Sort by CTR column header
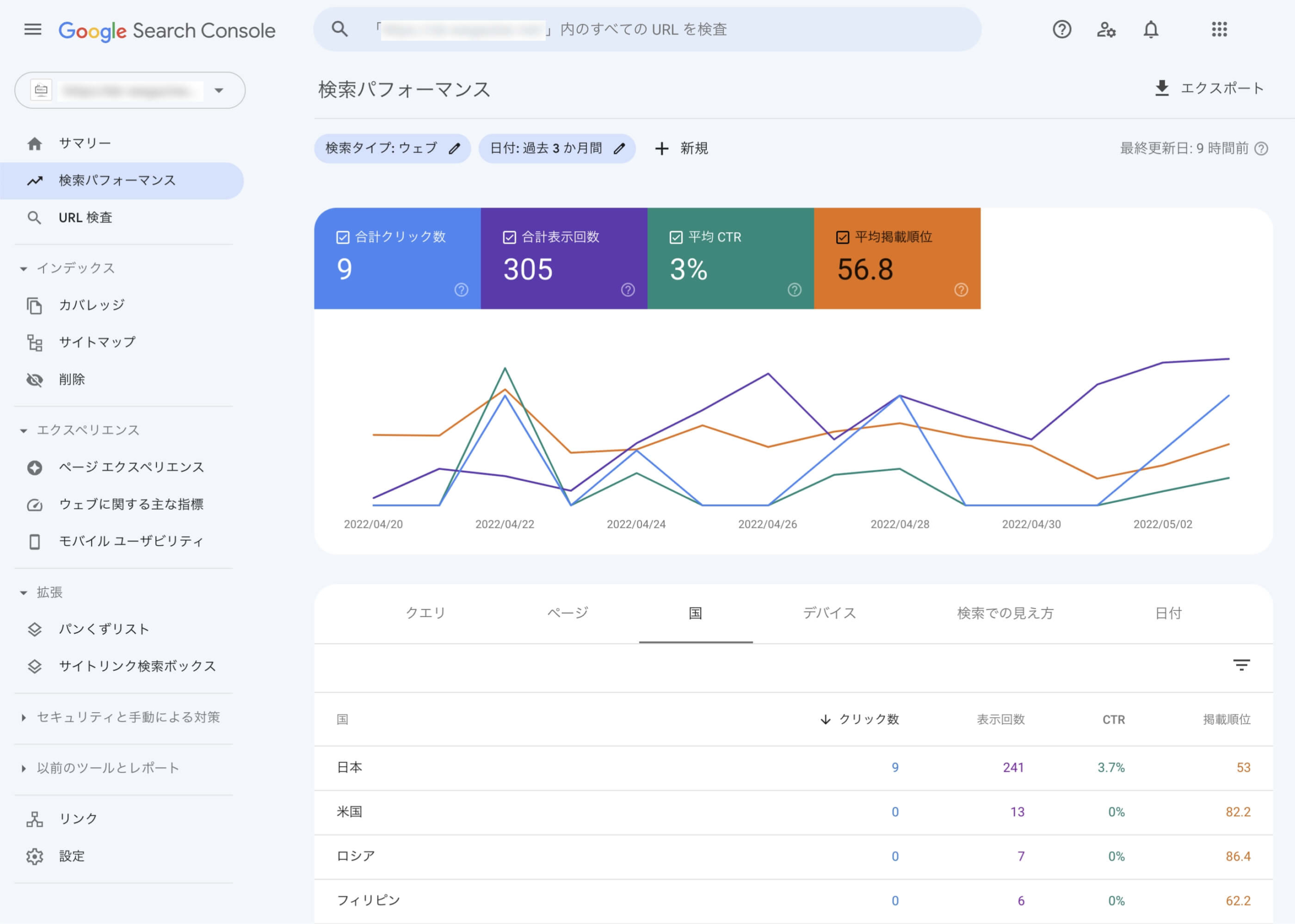 tap(1113, 719)
